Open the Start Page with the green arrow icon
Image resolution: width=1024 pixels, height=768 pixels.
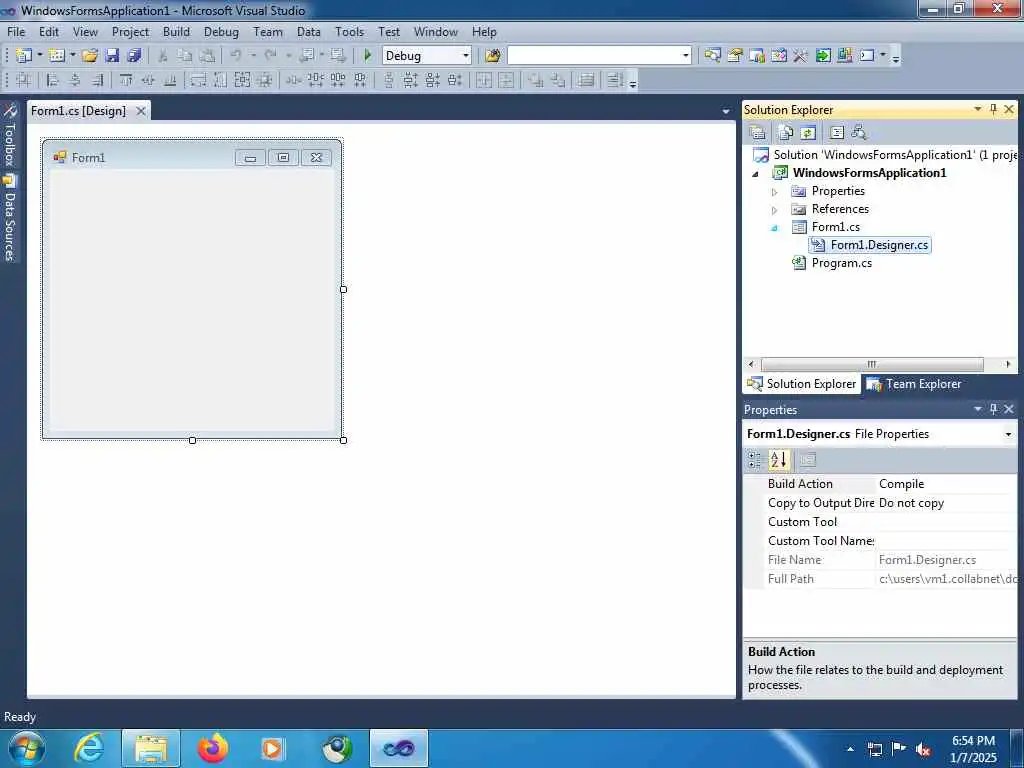[x=823, y=56]
